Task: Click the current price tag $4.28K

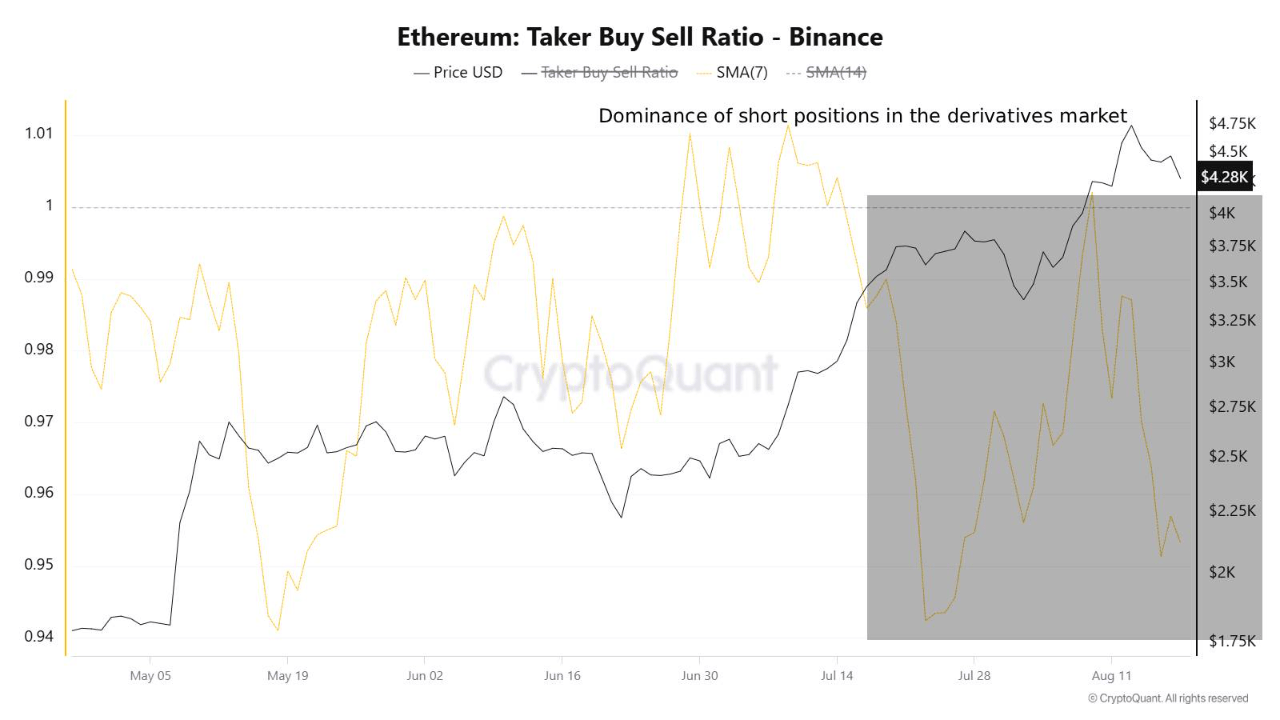Action: pyautogui.click(x=1224, y=177)
